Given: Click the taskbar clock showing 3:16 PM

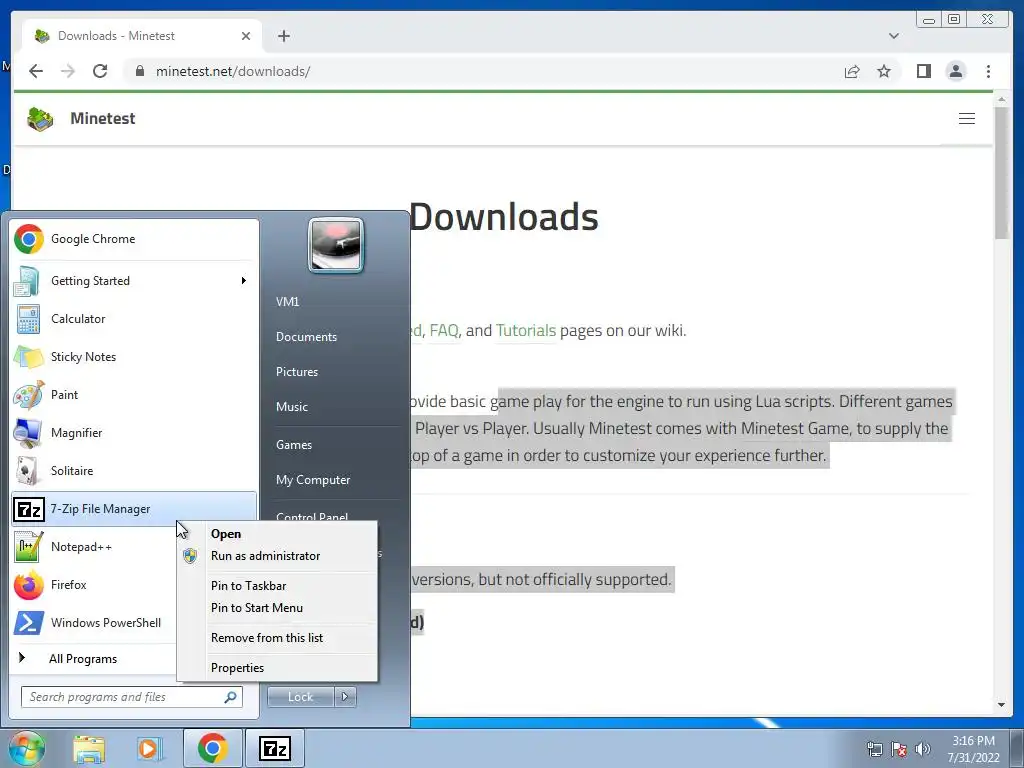Looking at the screenshot, I should 974,749.
